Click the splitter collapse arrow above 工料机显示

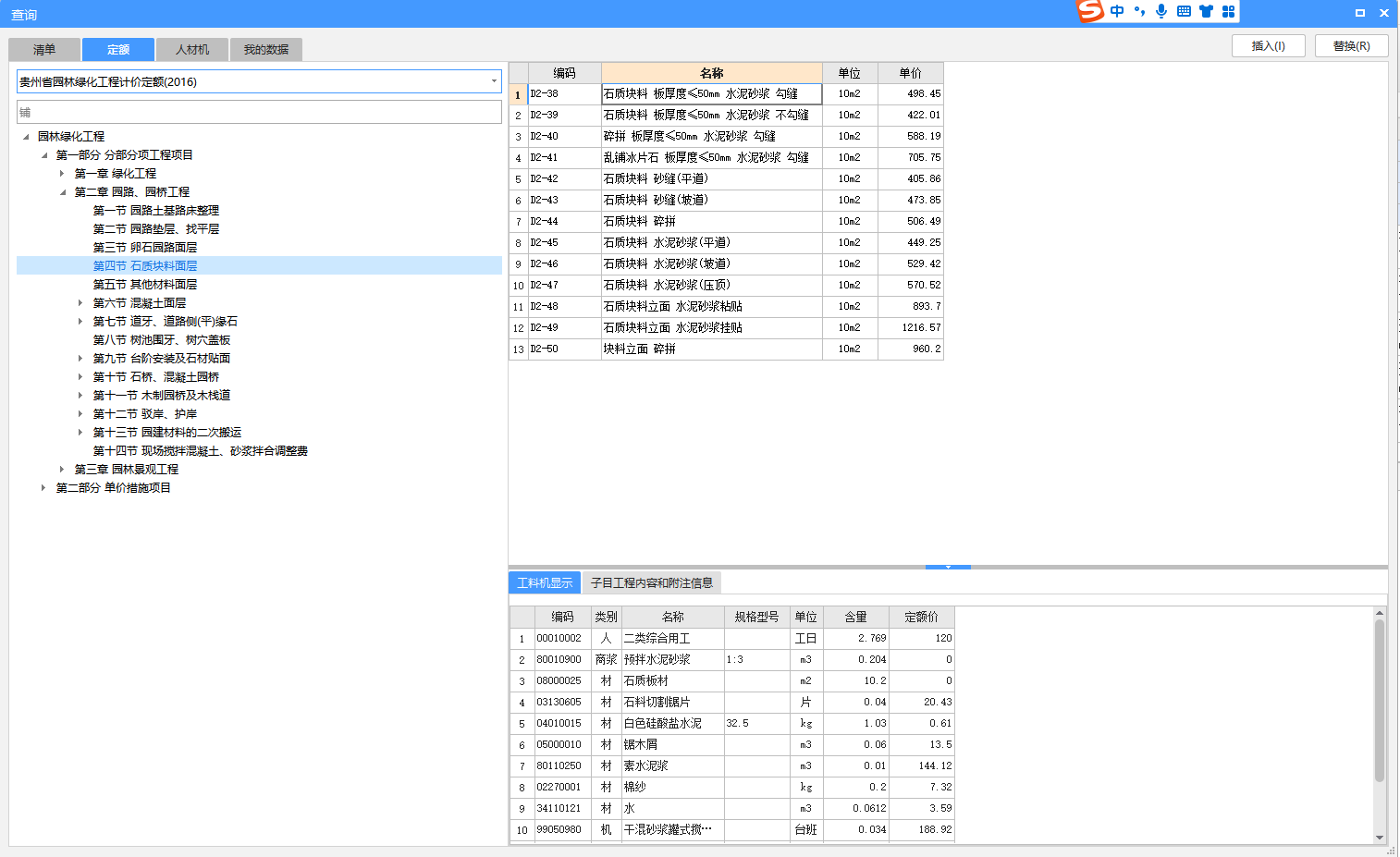pos(948,567)
